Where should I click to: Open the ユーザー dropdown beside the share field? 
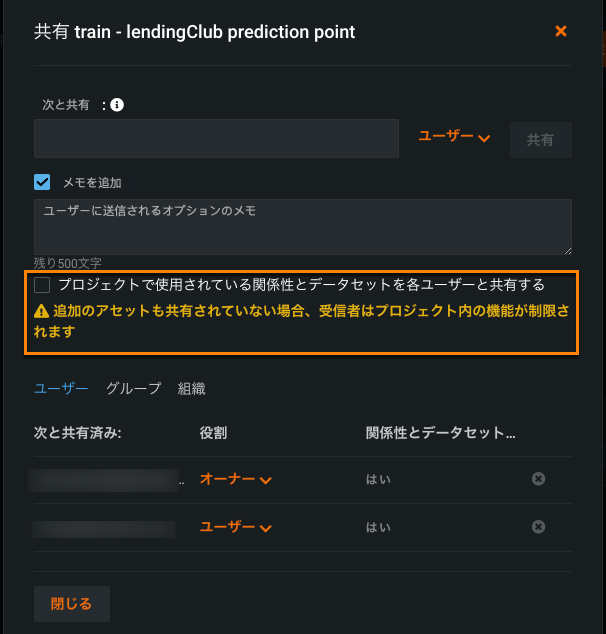pos(454,137)
